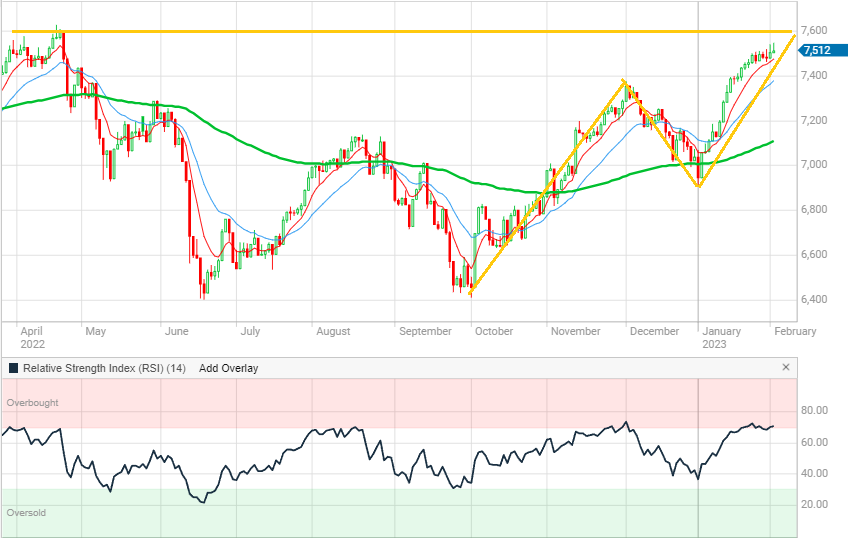Click the October label on time axis
The height and width of the screenshot is (538, 852).
492,331
